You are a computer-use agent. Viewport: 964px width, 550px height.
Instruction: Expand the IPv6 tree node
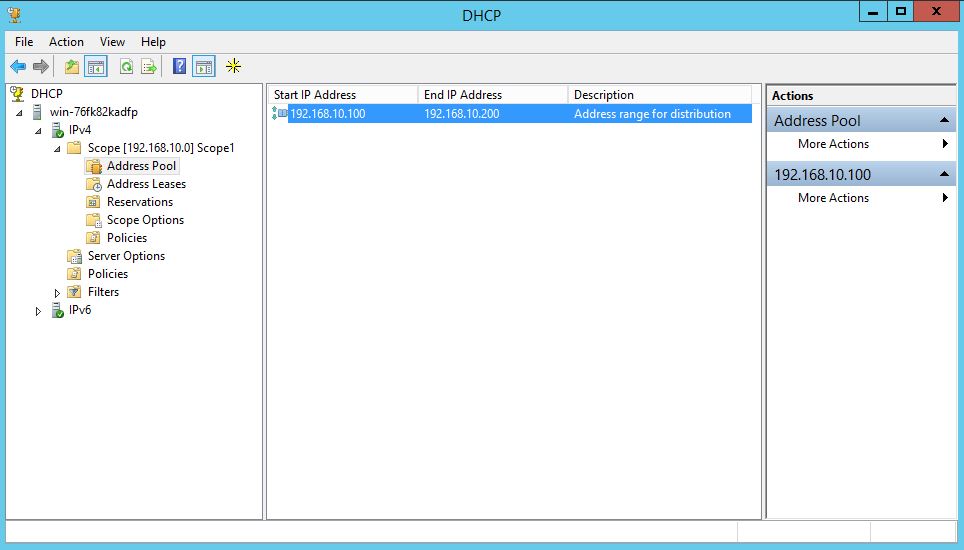[x=39, y=311]
